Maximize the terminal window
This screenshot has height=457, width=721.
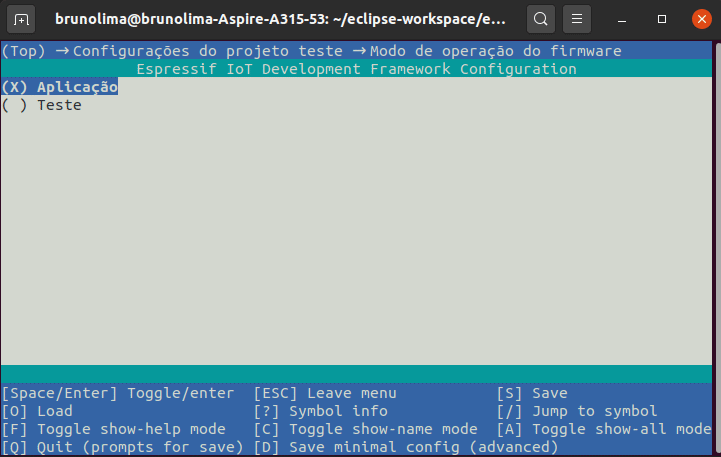(662, 19)
